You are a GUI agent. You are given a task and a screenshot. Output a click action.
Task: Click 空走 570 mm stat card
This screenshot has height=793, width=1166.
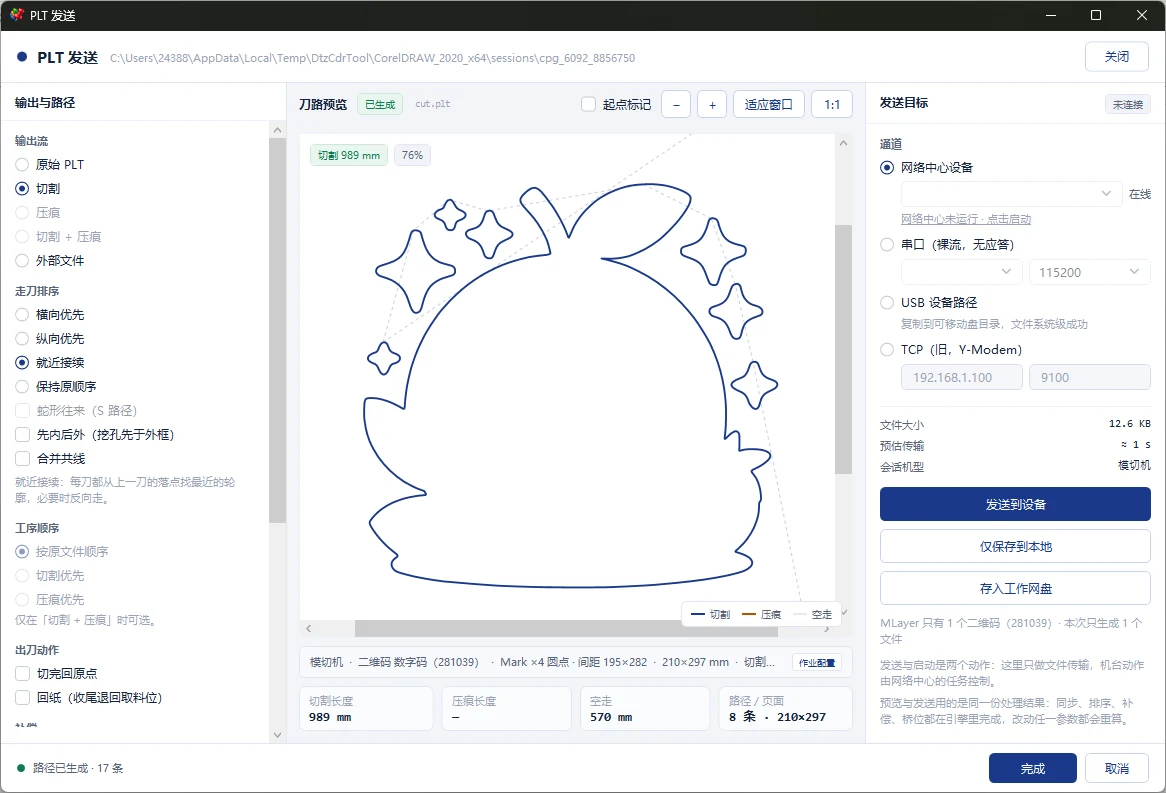pyautogui.click(x=645, y=709)
